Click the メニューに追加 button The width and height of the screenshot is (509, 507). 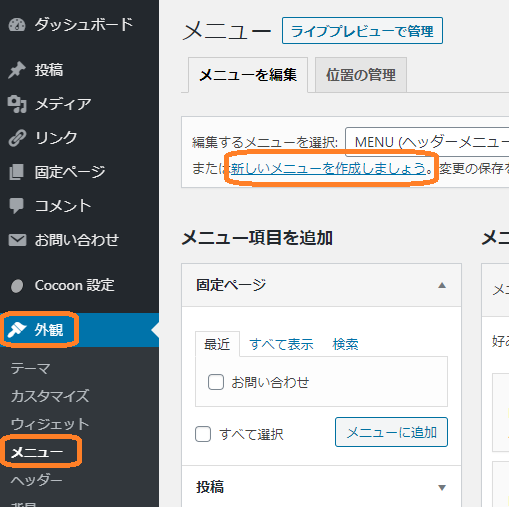(391, 432)
